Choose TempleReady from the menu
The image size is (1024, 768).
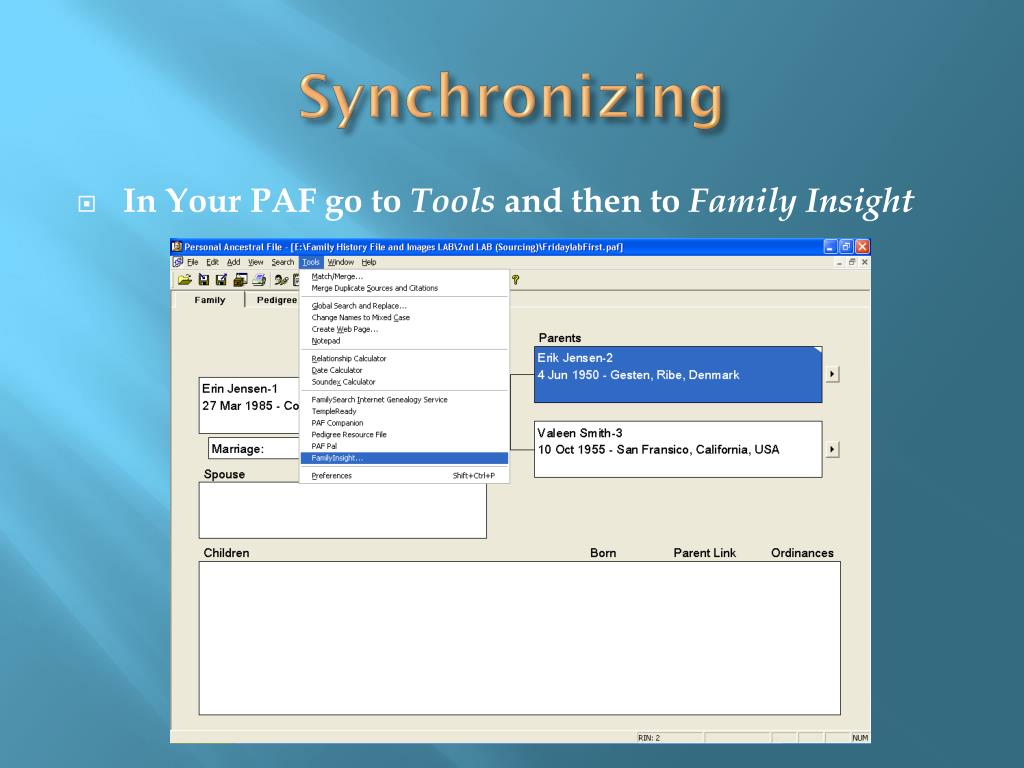coord(404,411)
